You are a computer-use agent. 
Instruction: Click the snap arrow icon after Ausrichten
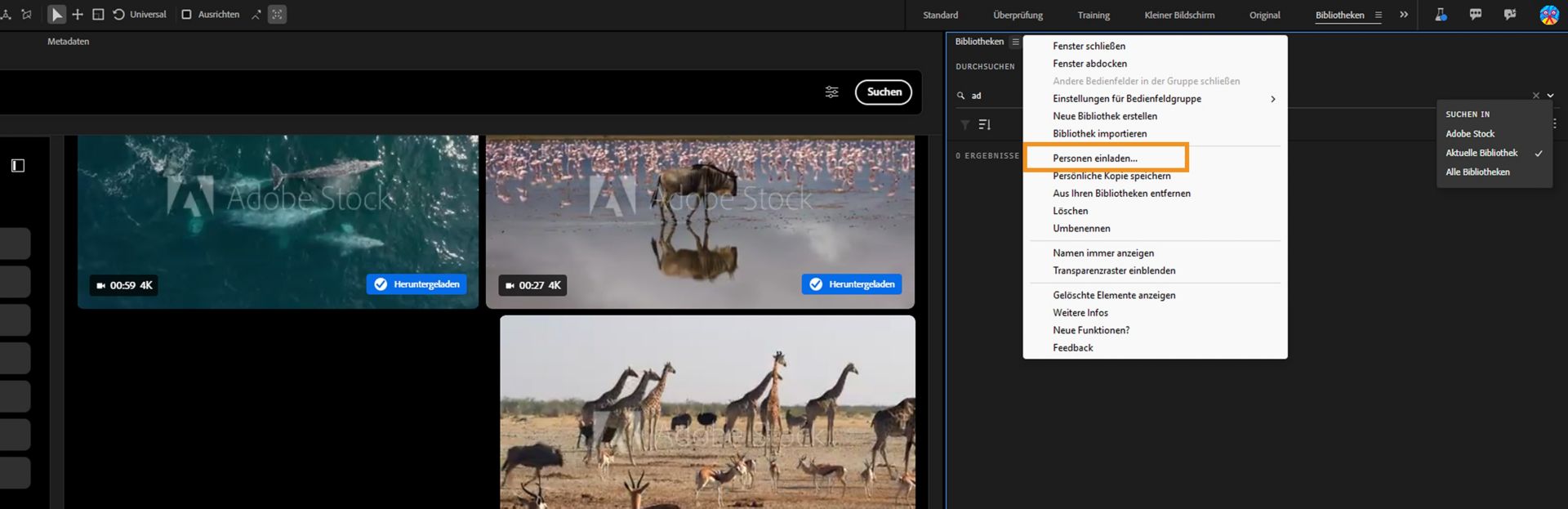coord(256,15)
